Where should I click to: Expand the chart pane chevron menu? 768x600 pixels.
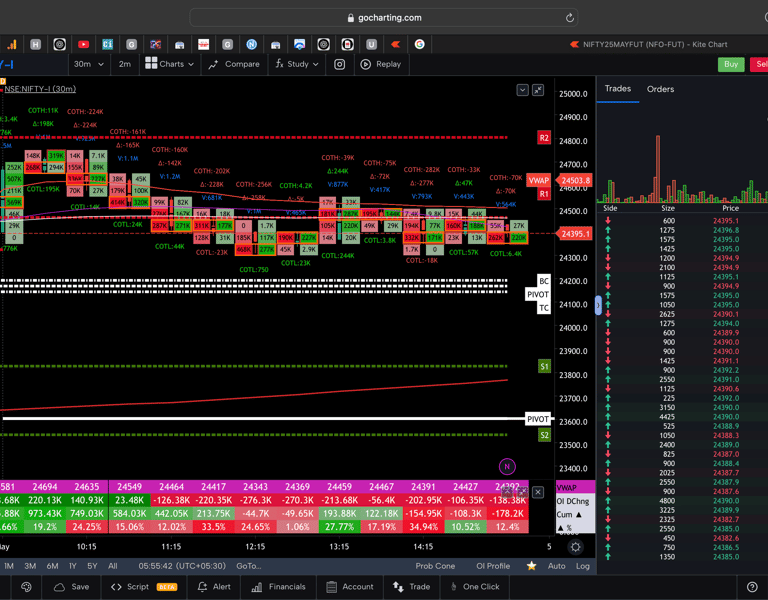pyautogui.click(x=522, y=90)
